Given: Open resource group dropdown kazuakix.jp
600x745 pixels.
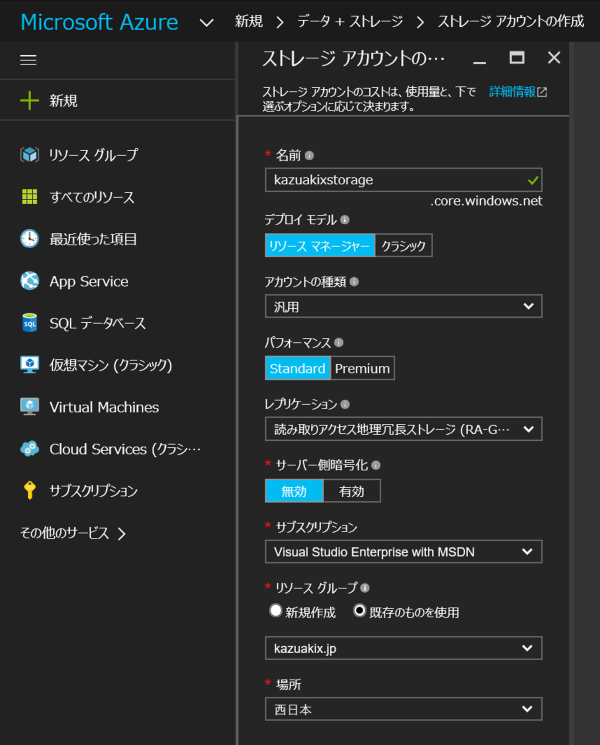Looking at the screenshot, I should pos(403,648).
